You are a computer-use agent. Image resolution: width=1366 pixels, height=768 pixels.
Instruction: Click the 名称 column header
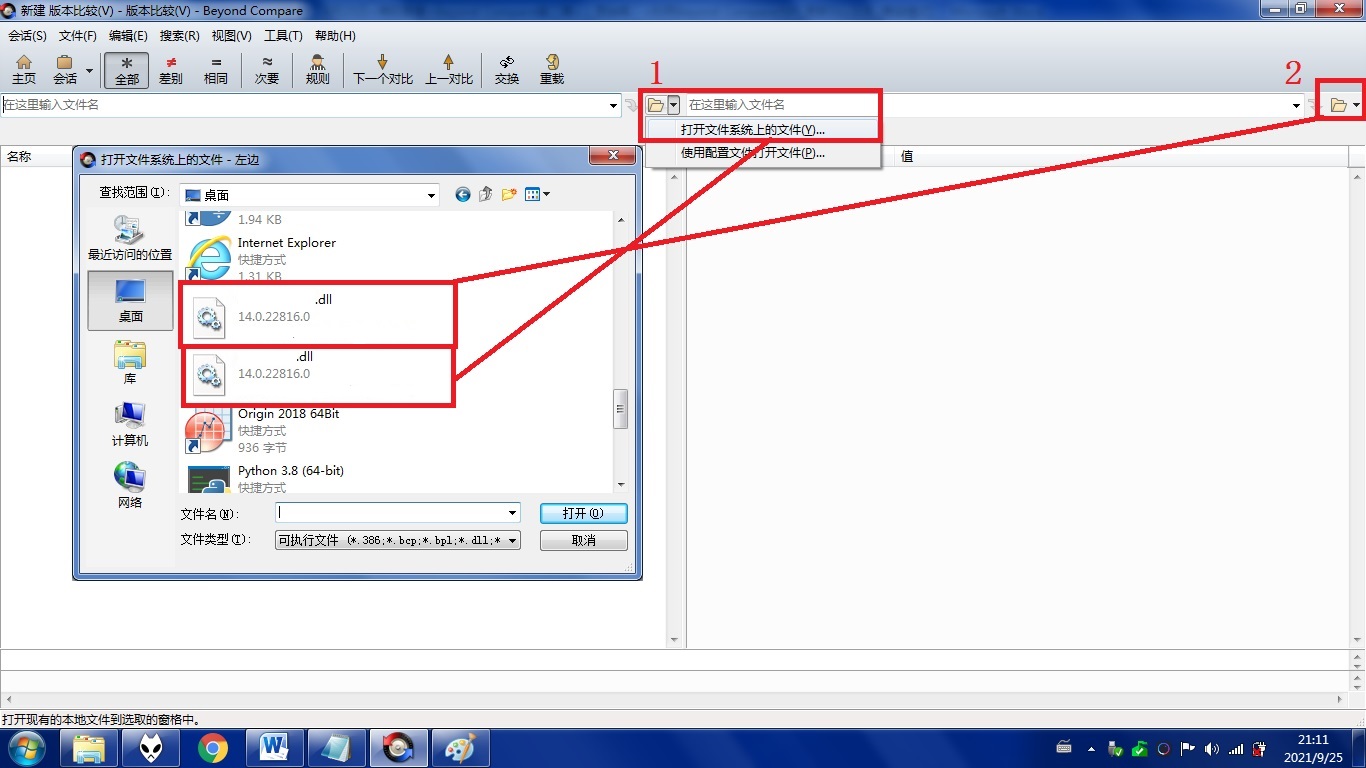tap(19, 156)
